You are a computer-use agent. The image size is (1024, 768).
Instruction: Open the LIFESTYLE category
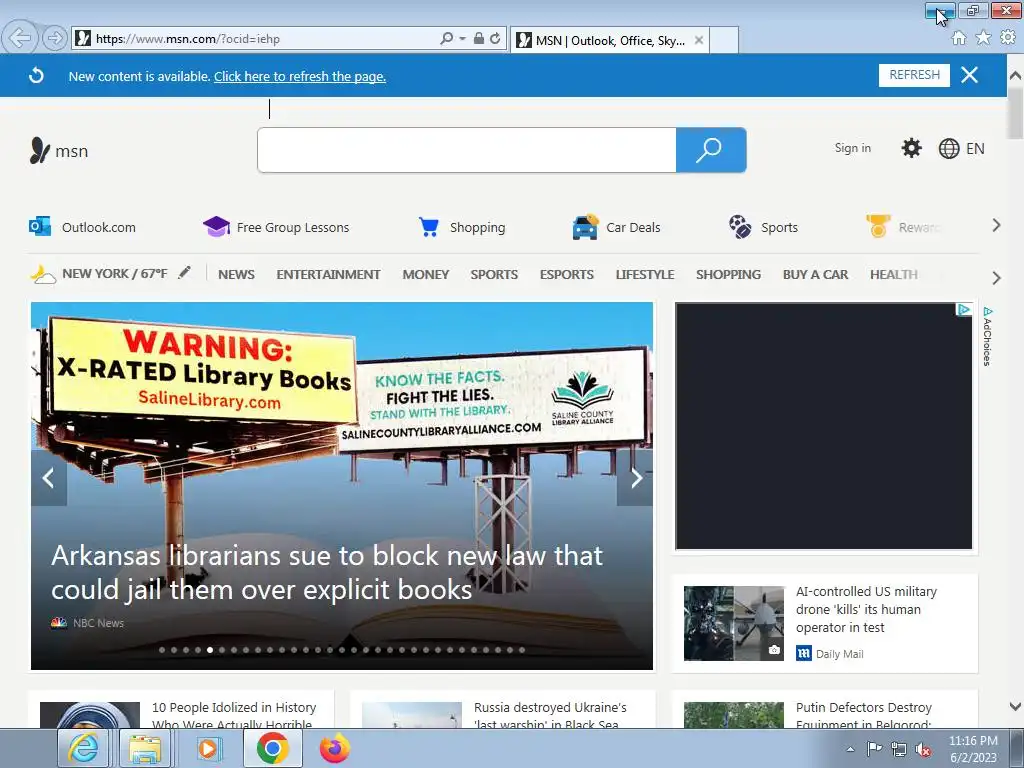pyautogui.click(x=645, y=274)
